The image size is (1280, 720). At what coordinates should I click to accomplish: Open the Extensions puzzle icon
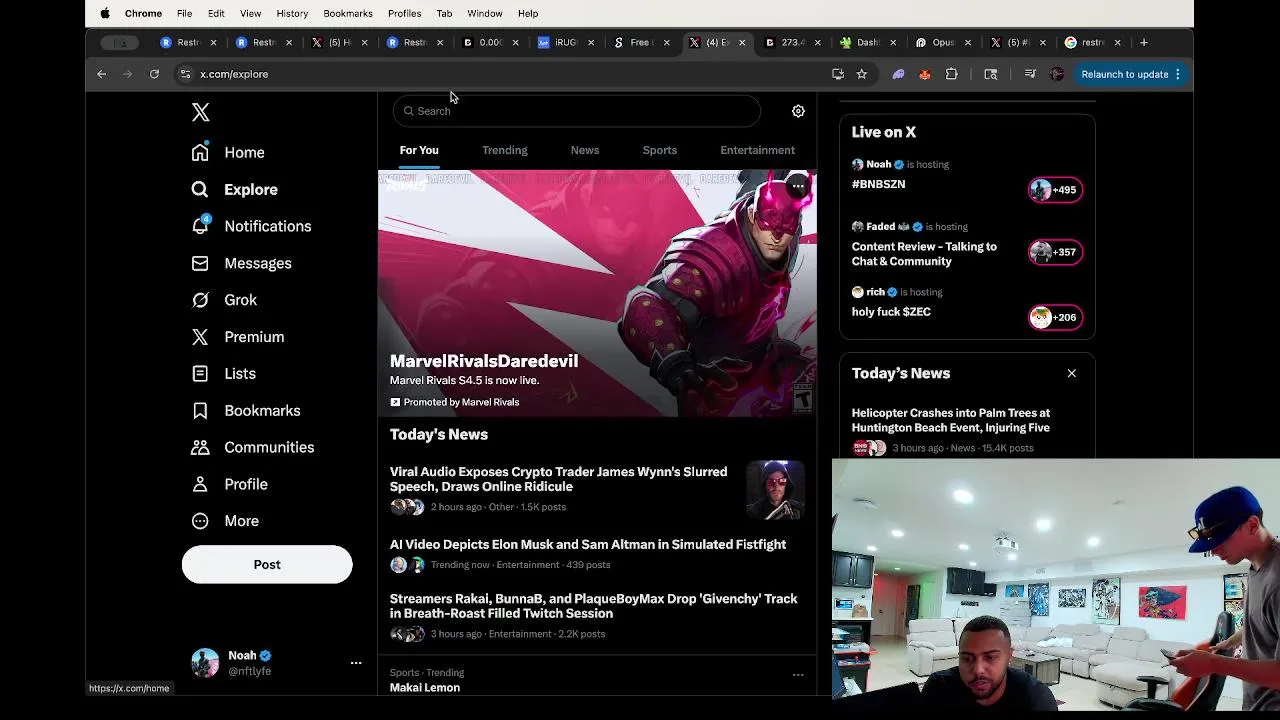pos(951,74)
